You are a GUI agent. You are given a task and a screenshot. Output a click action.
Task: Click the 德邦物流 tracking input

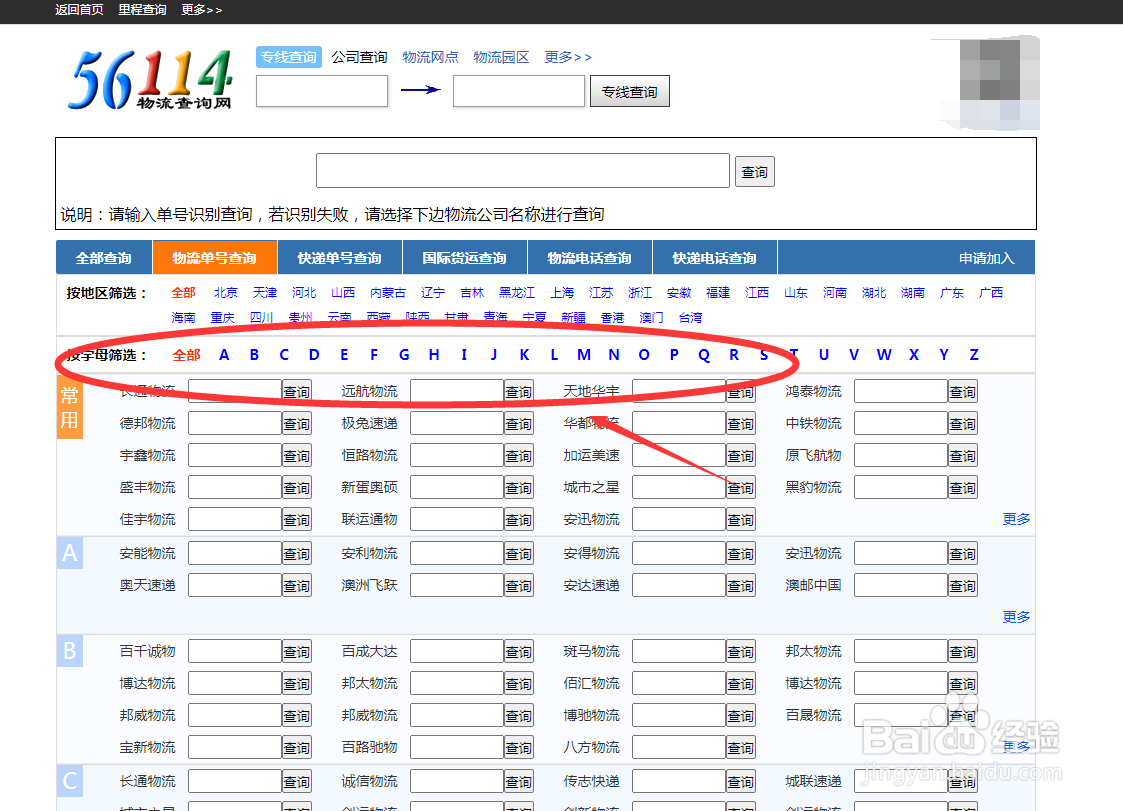pos(235,423)
